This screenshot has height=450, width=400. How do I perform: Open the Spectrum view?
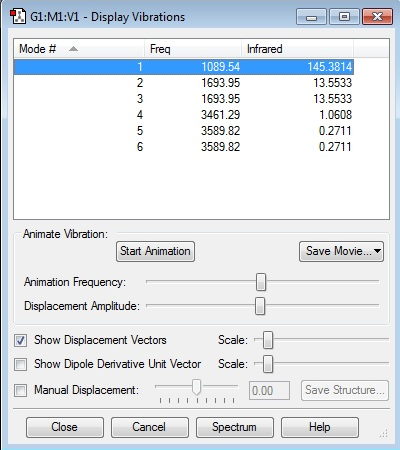(235, 427)
